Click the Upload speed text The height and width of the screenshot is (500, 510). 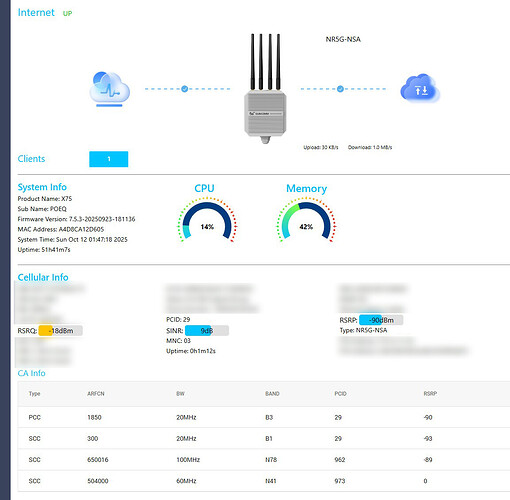[x=321, y=147]
